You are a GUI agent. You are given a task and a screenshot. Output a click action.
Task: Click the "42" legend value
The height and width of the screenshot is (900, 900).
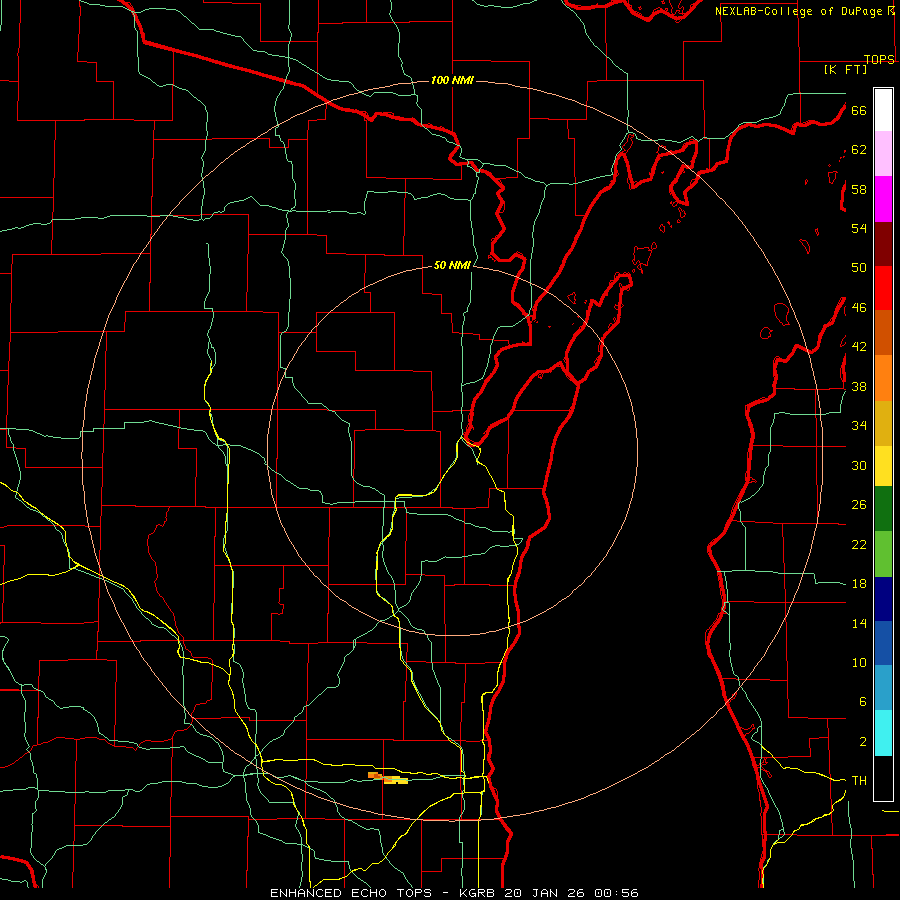point(859,347)
